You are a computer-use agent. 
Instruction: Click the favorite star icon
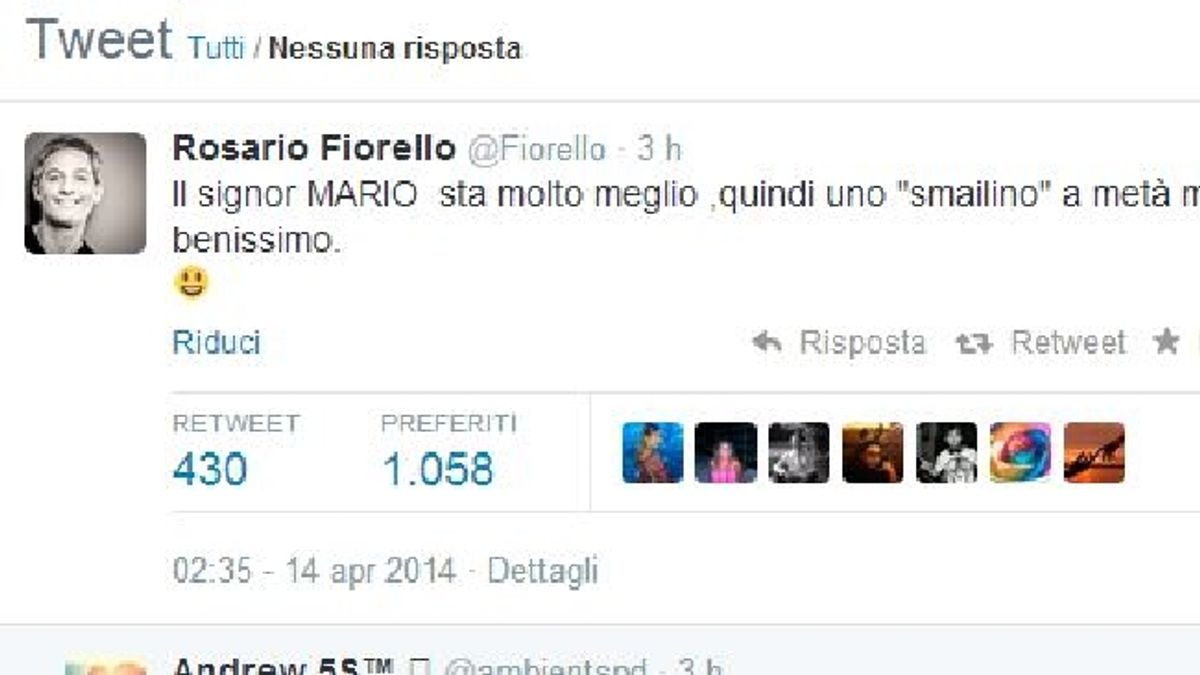1165,342
